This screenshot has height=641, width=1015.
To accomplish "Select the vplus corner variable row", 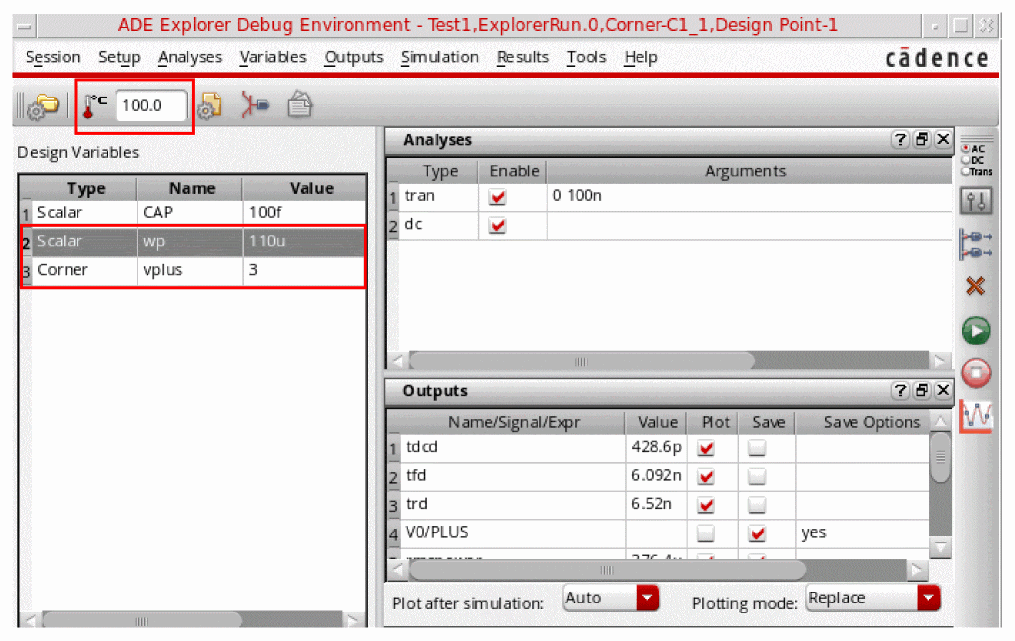I will click(x=192, y=269).
